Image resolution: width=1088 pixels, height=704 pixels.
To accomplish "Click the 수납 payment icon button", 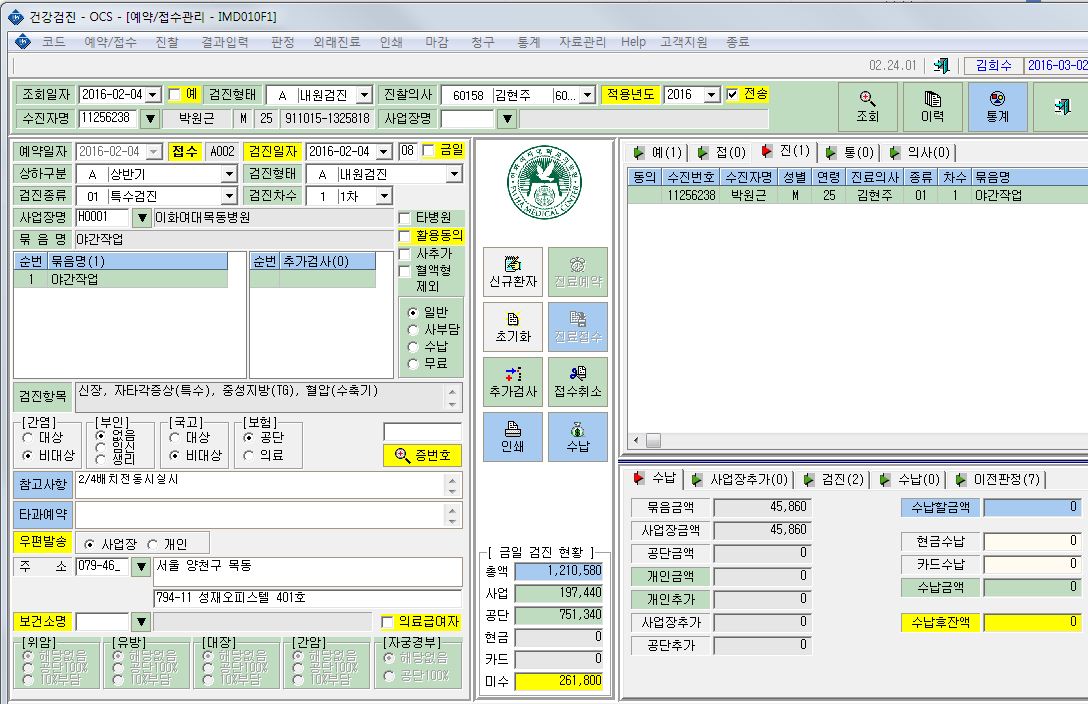I will pos(577,437).
